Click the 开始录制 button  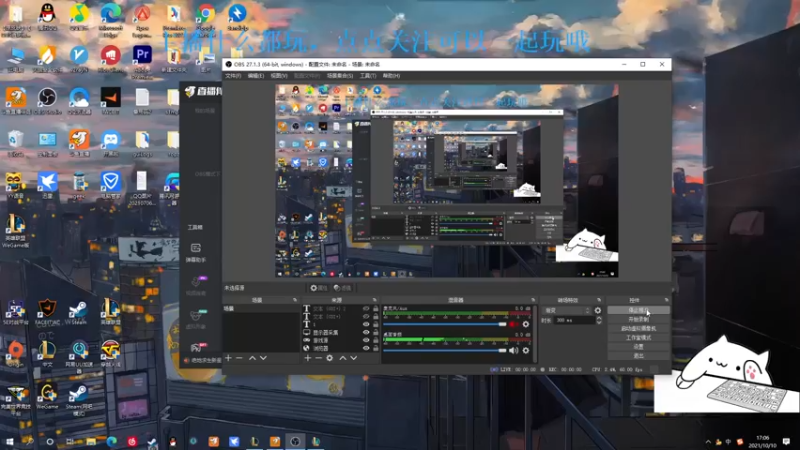tap(638, 319)
